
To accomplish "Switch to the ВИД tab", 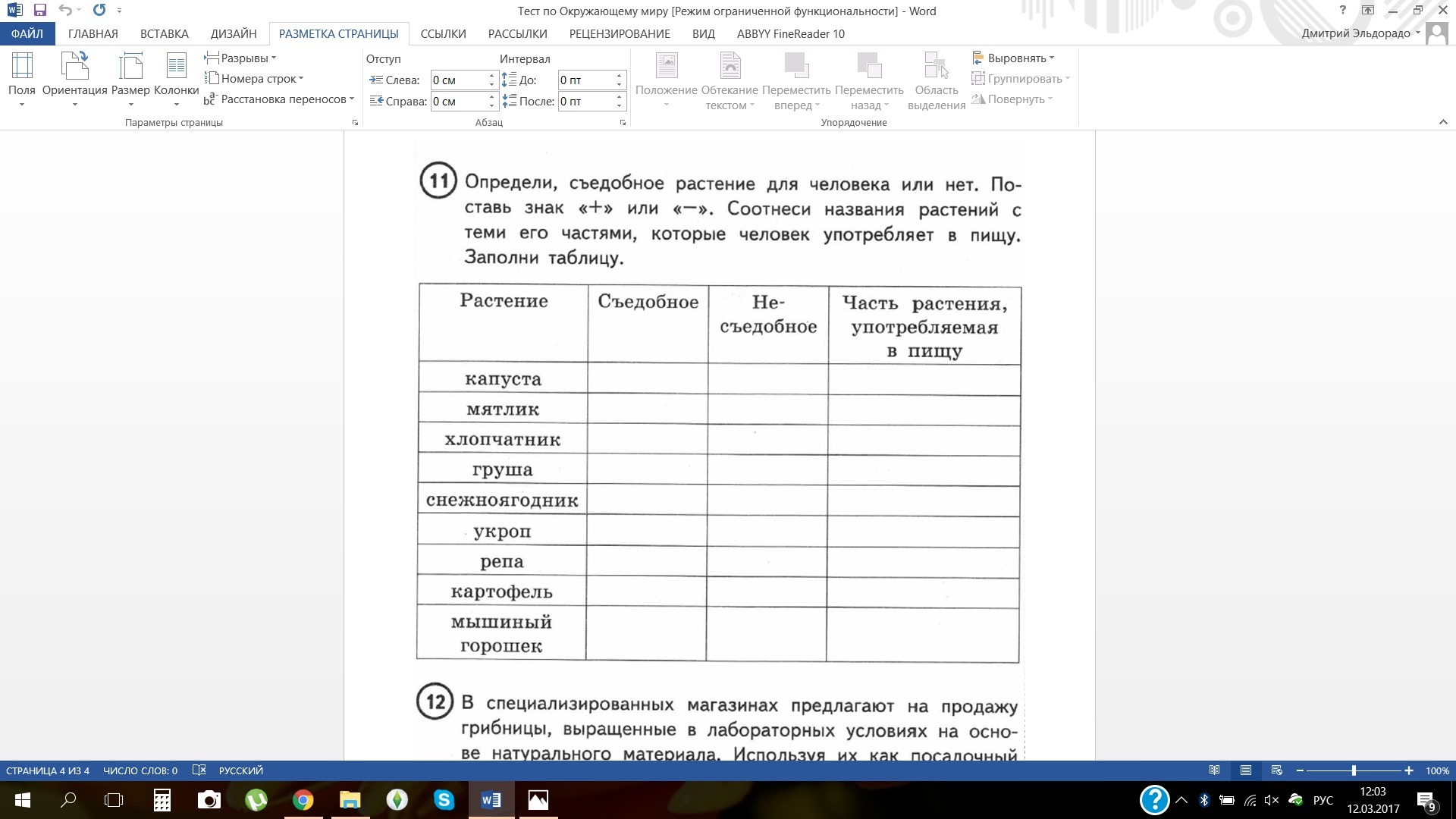I will [x=704, y=34].
